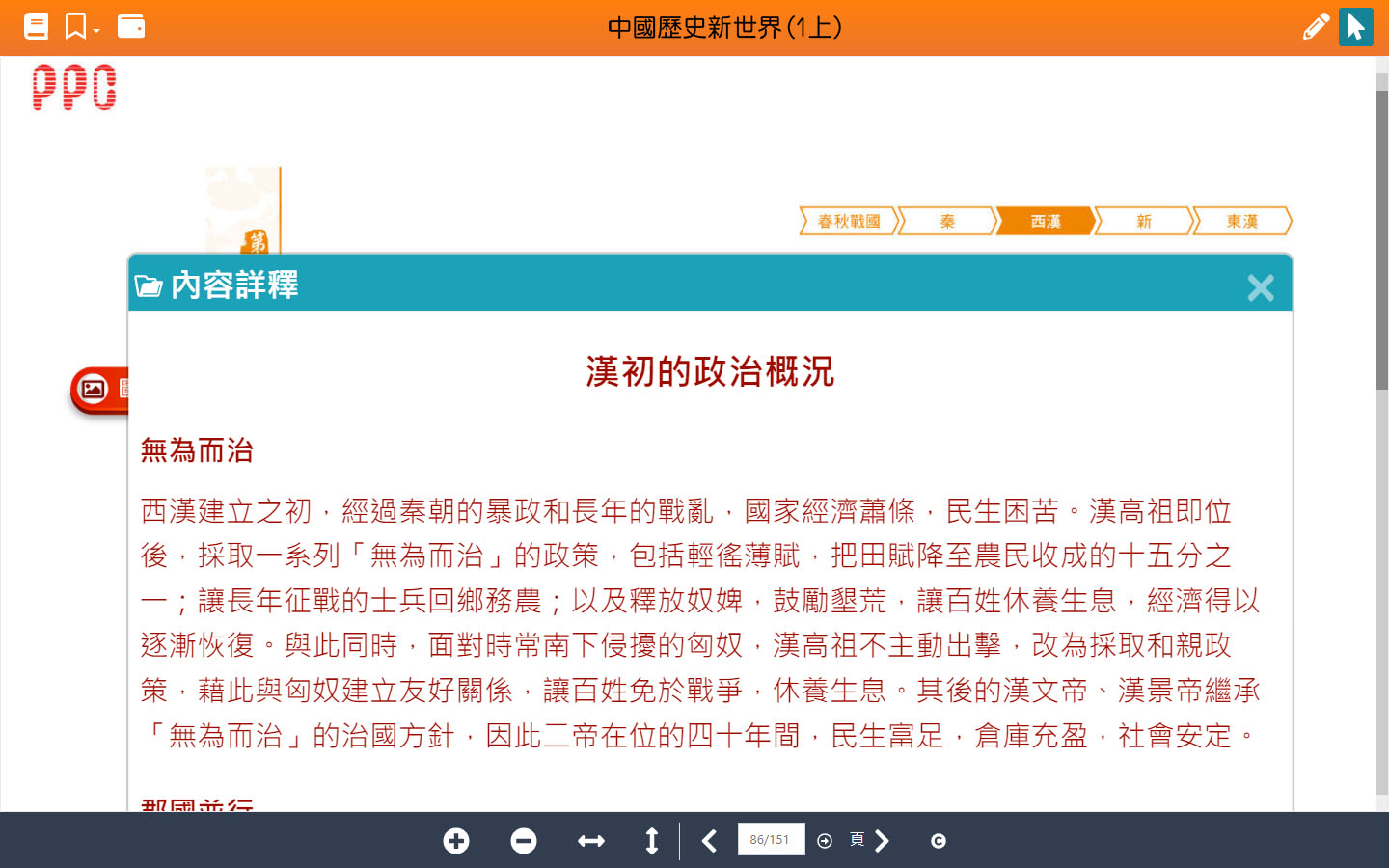The image size is (1389, 868).
Task: Click the copyright C icon
Action: [938, 841]
